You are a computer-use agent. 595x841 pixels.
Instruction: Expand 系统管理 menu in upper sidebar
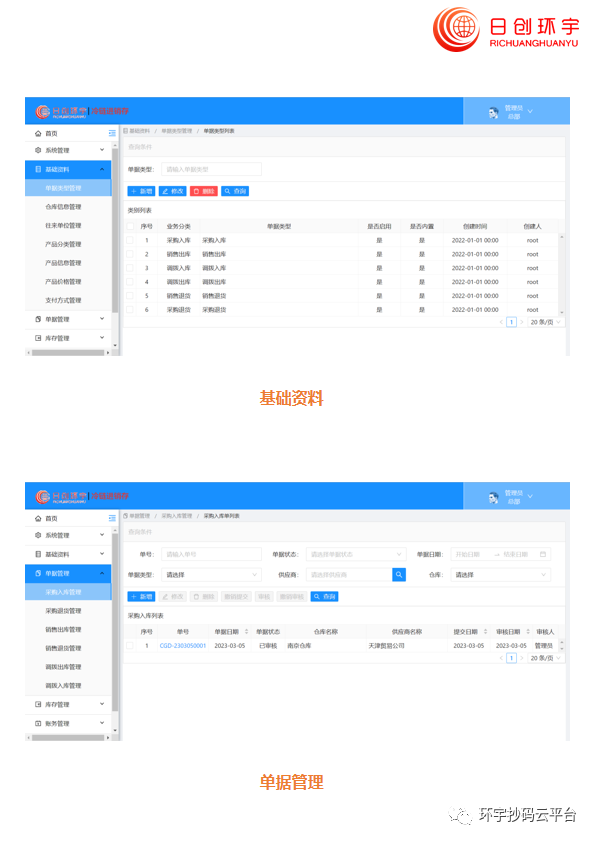[68, 150]
